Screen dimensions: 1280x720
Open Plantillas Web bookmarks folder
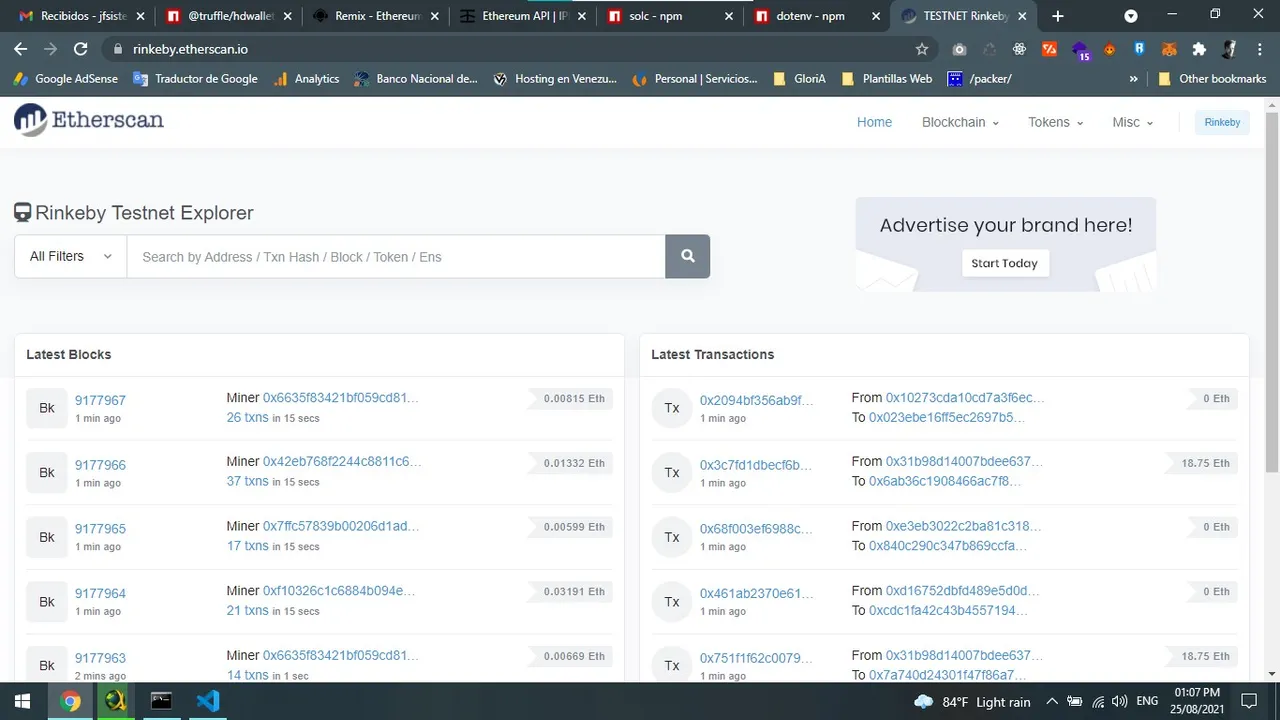coord(887,79)
